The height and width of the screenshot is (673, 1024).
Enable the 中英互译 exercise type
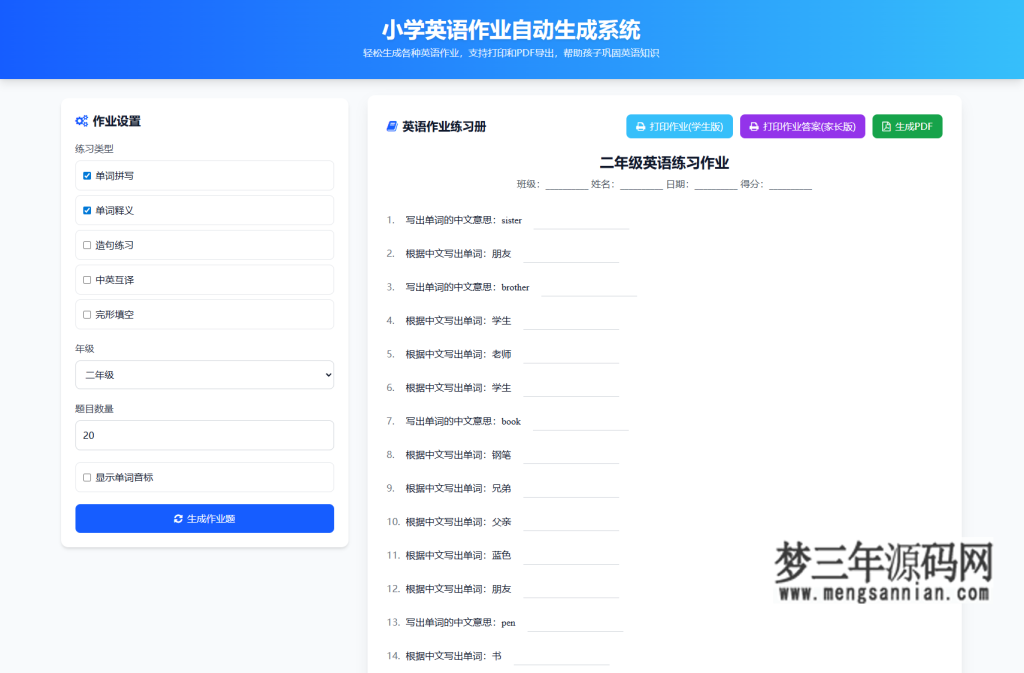click(x=86, y=279)
